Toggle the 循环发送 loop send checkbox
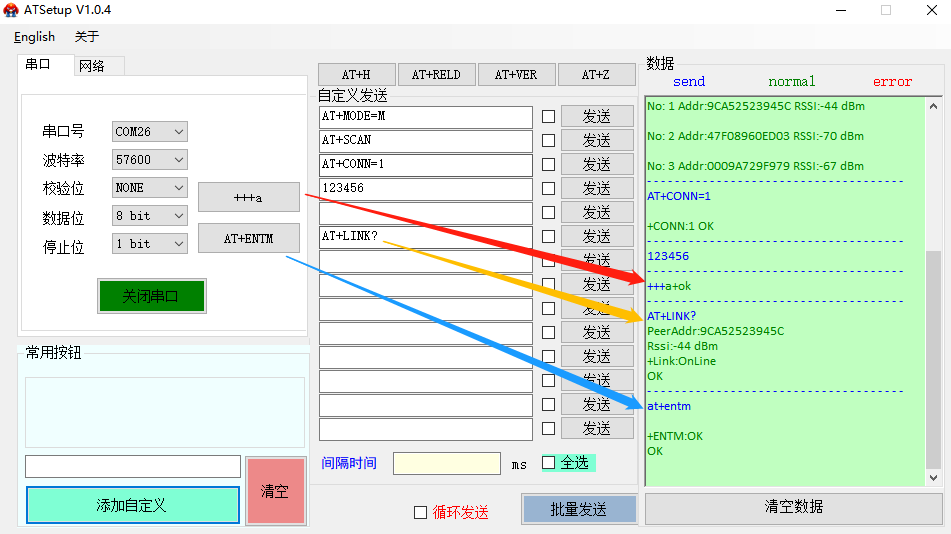The height and width of the screenshot is (534, 951). [x=420, y=512]
